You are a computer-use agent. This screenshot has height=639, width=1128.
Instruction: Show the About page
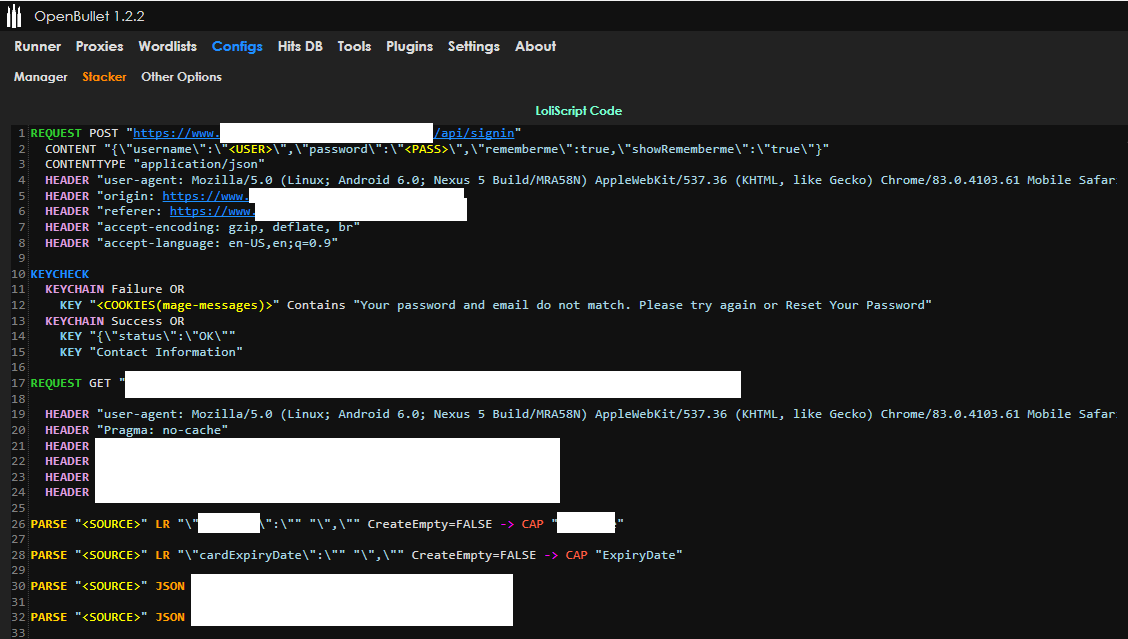point(535,46)
